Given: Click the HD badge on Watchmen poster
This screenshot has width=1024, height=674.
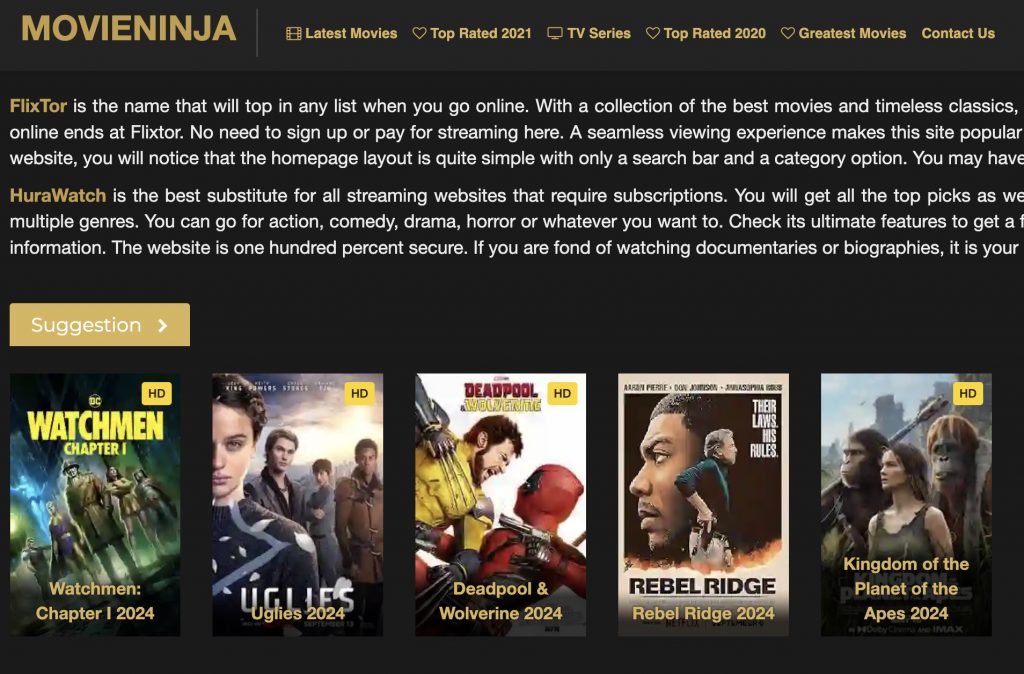Looking at the screenshot, I should pos(157,393).
